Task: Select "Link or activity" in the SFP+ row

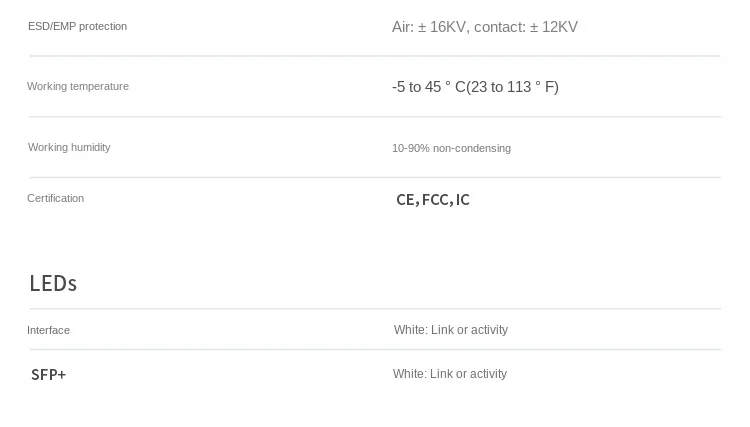Action: pos(468,374)
